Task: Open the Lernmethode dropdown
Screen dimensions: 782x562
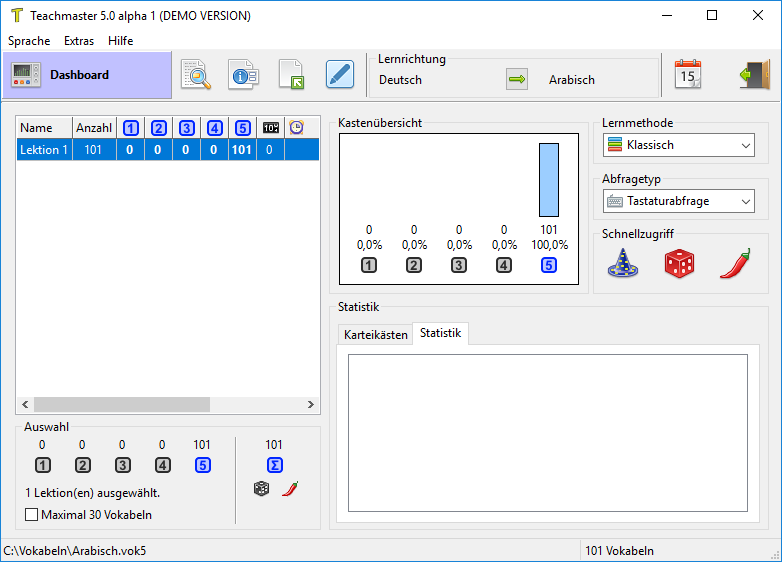Action: (678, 145)
